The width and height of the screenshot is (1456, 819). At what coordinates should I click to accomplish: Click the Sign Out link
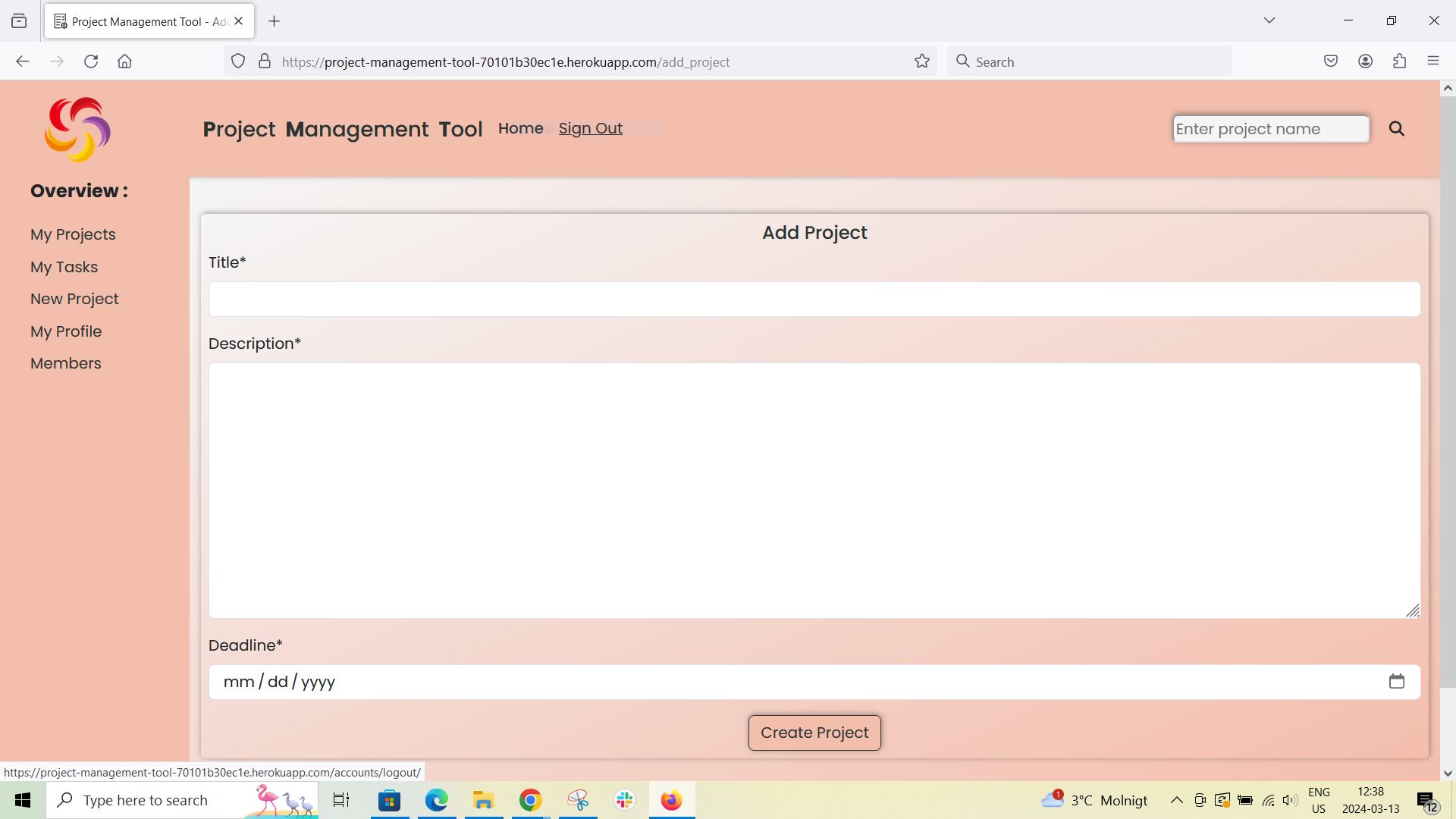[x=590, y=128]
